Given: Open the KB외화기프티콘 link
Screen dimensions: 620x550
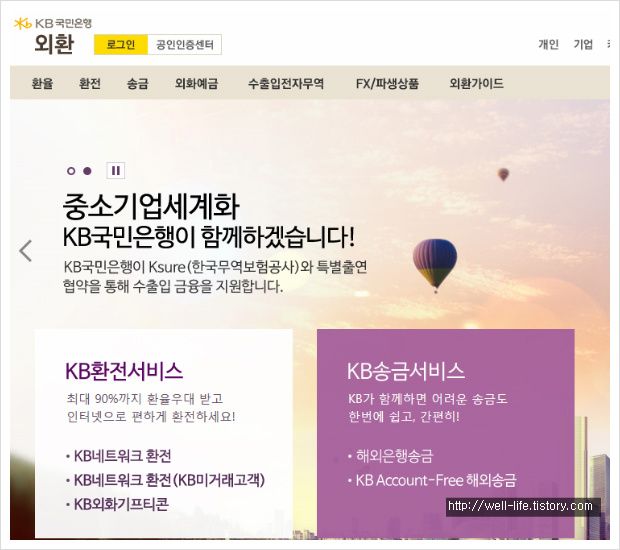Looking at the screenshot, I should [121, 504].
